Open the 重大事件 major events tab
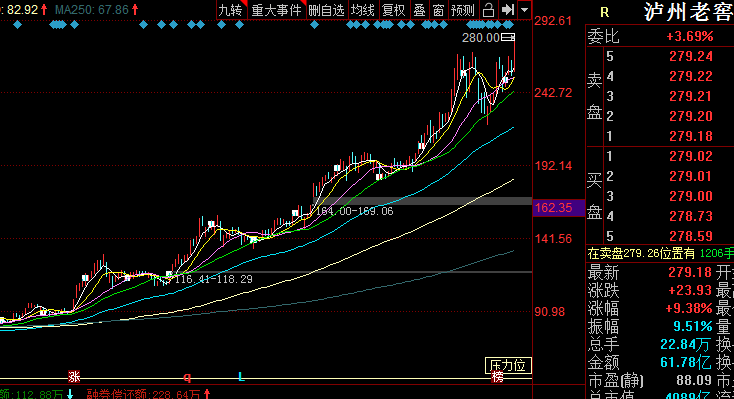The image size is (734, 399). click(276, 10)
